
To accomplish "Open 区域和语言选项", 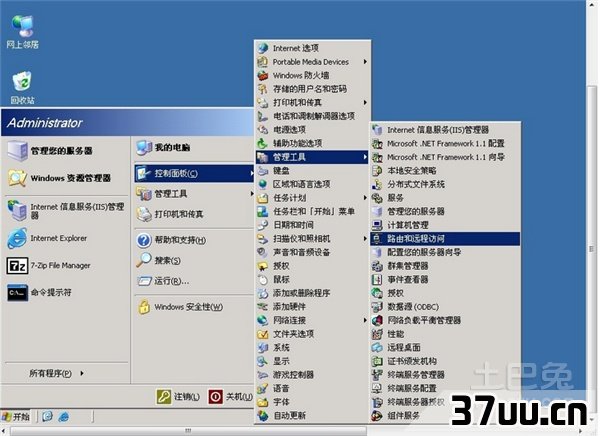I will point(312,184).
